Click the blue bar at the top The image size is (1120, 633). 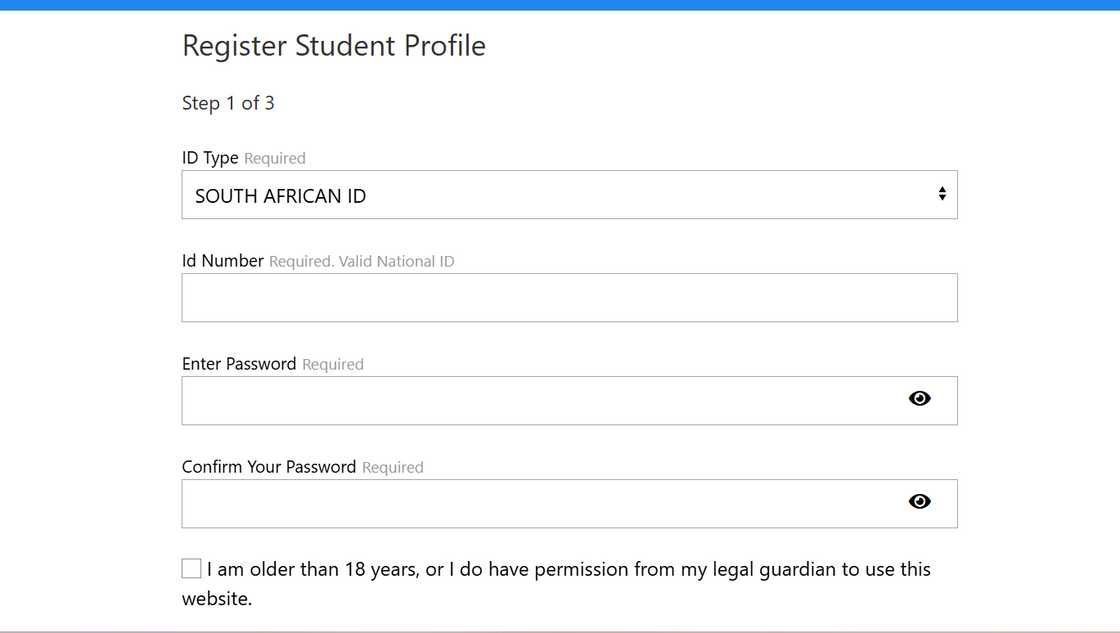point(560,6)
